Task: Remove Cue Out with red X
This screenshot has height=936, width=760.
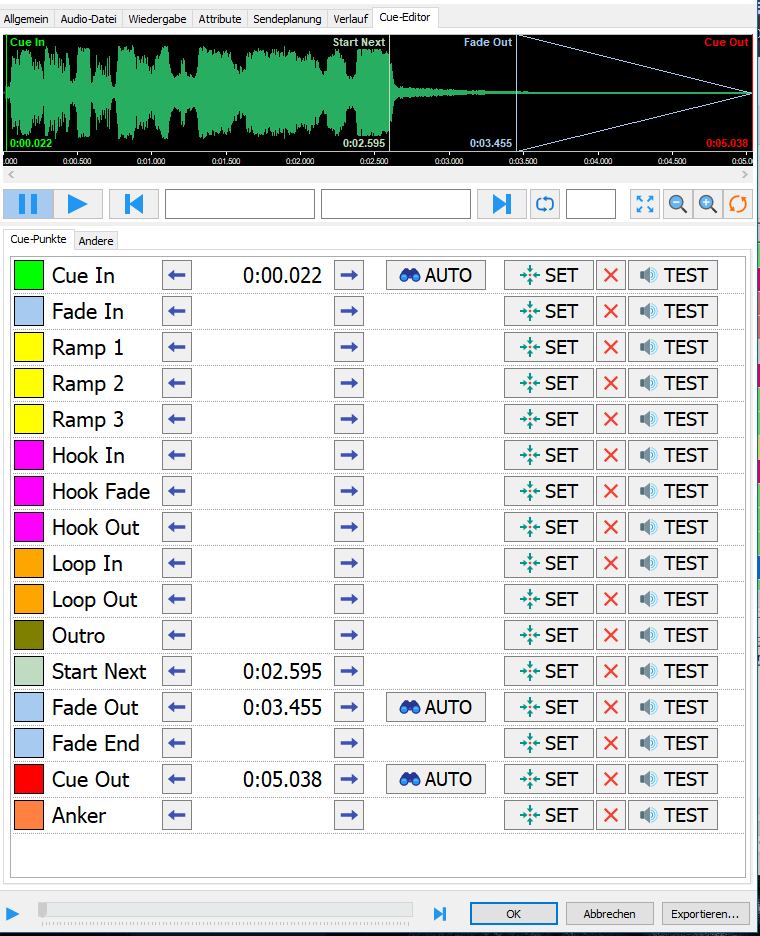Action: click(x=611, y=779)
